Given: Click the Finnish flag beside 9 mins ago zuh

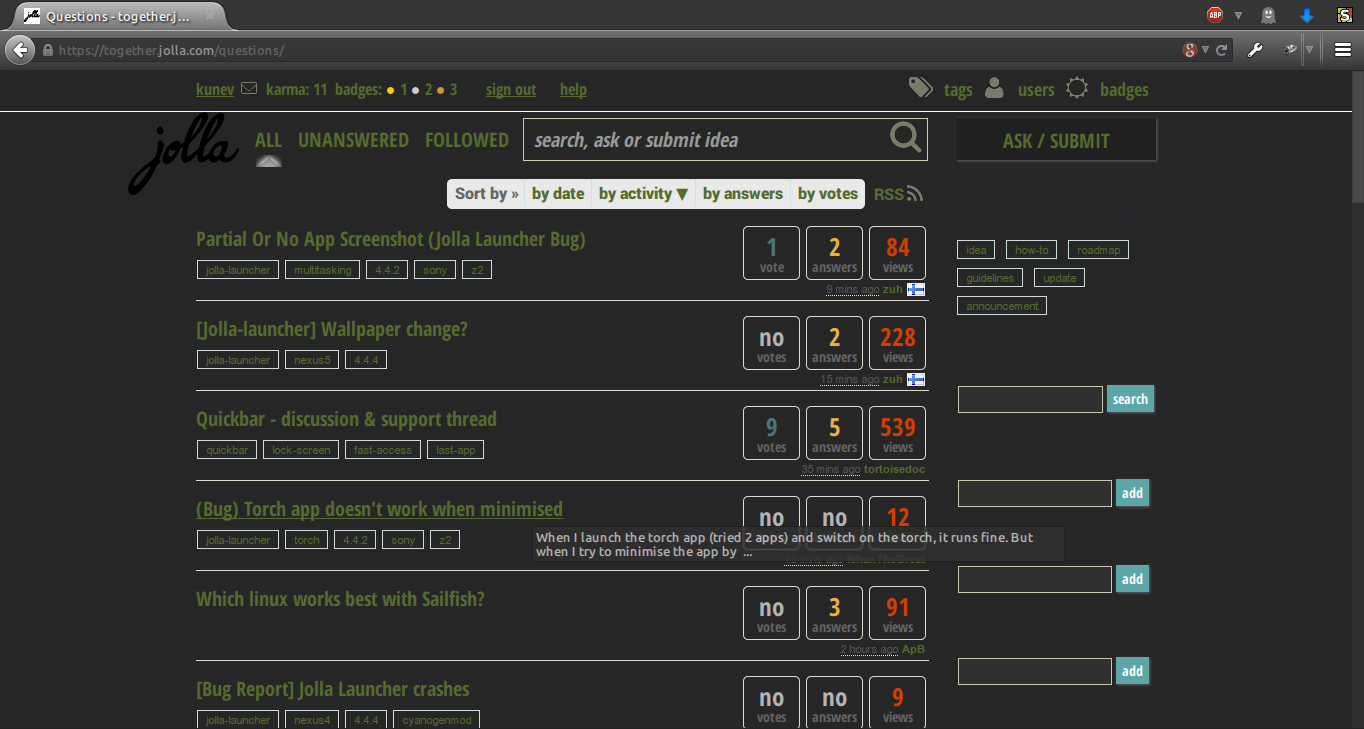Looking at the screenshot, I should [x=916, y=290].
